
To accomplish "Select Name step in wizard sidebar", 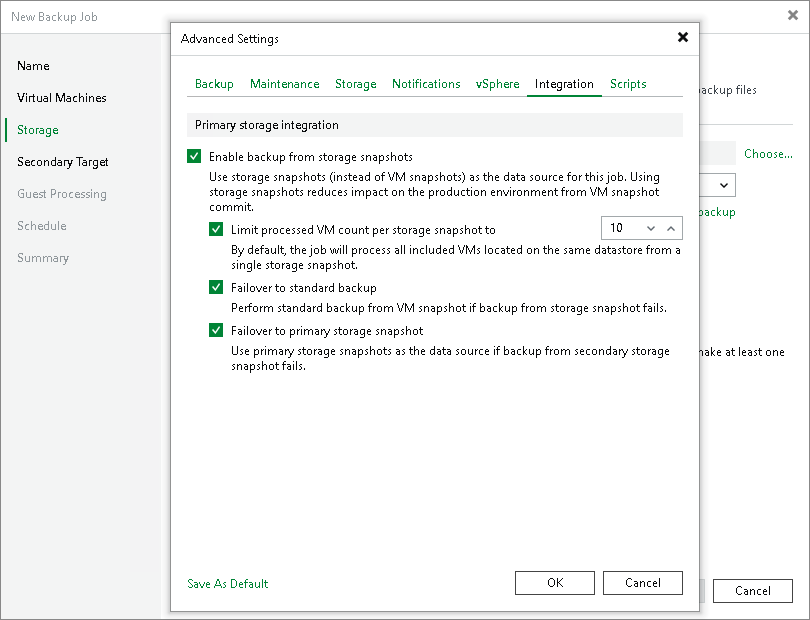I will (x=33, y=66).
